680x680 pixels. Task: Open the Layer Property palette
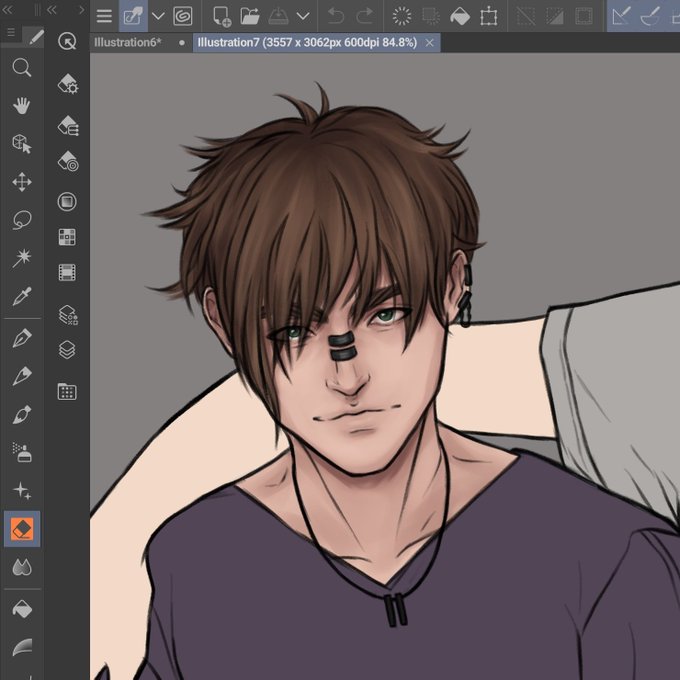pos(68,314)
